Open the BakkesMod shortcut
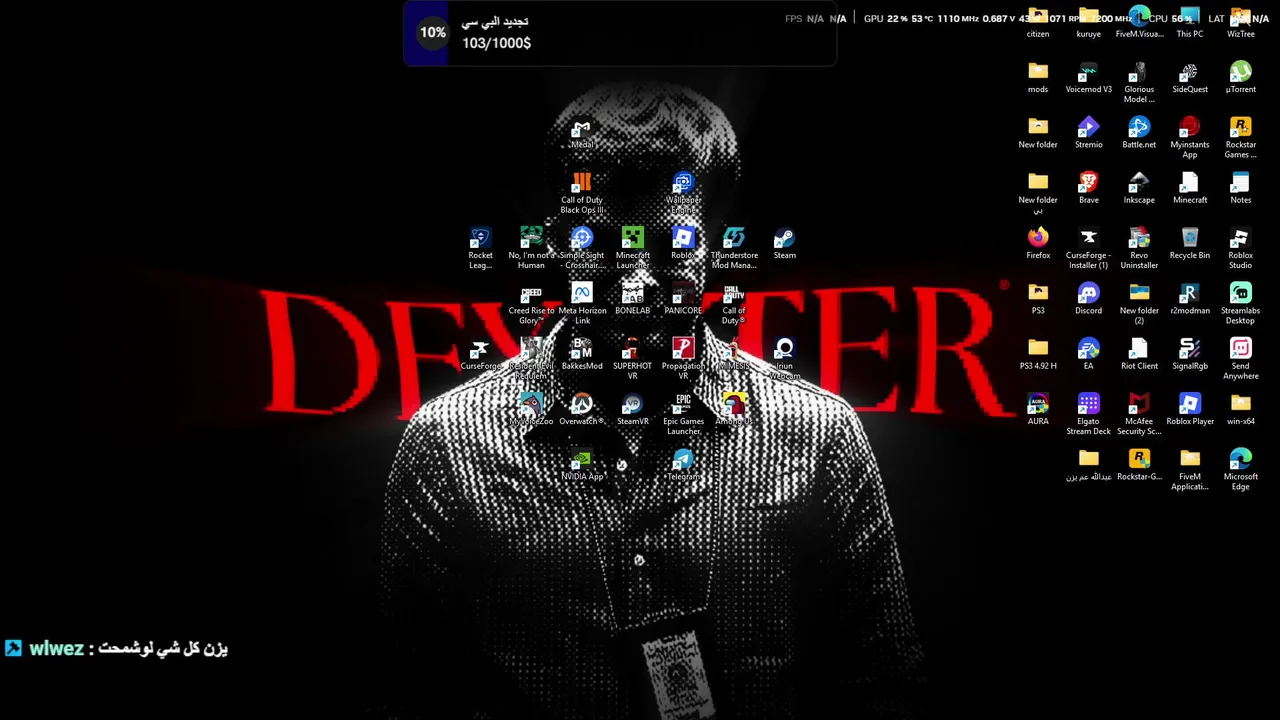 point(582,352)
